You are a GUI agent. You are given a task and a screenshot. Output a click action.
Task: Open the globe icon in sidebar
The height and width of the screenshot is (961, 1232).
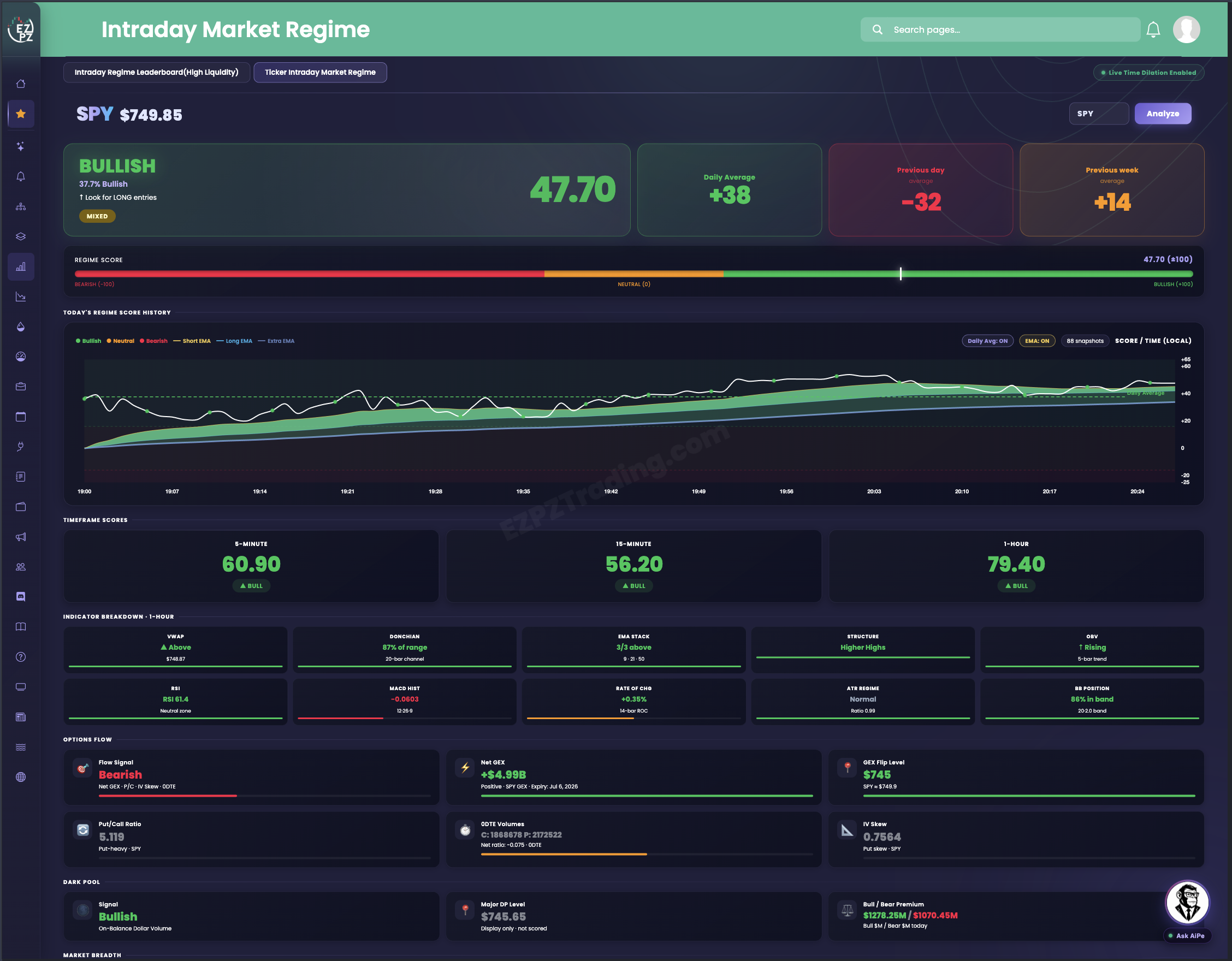tap(21, 777)
